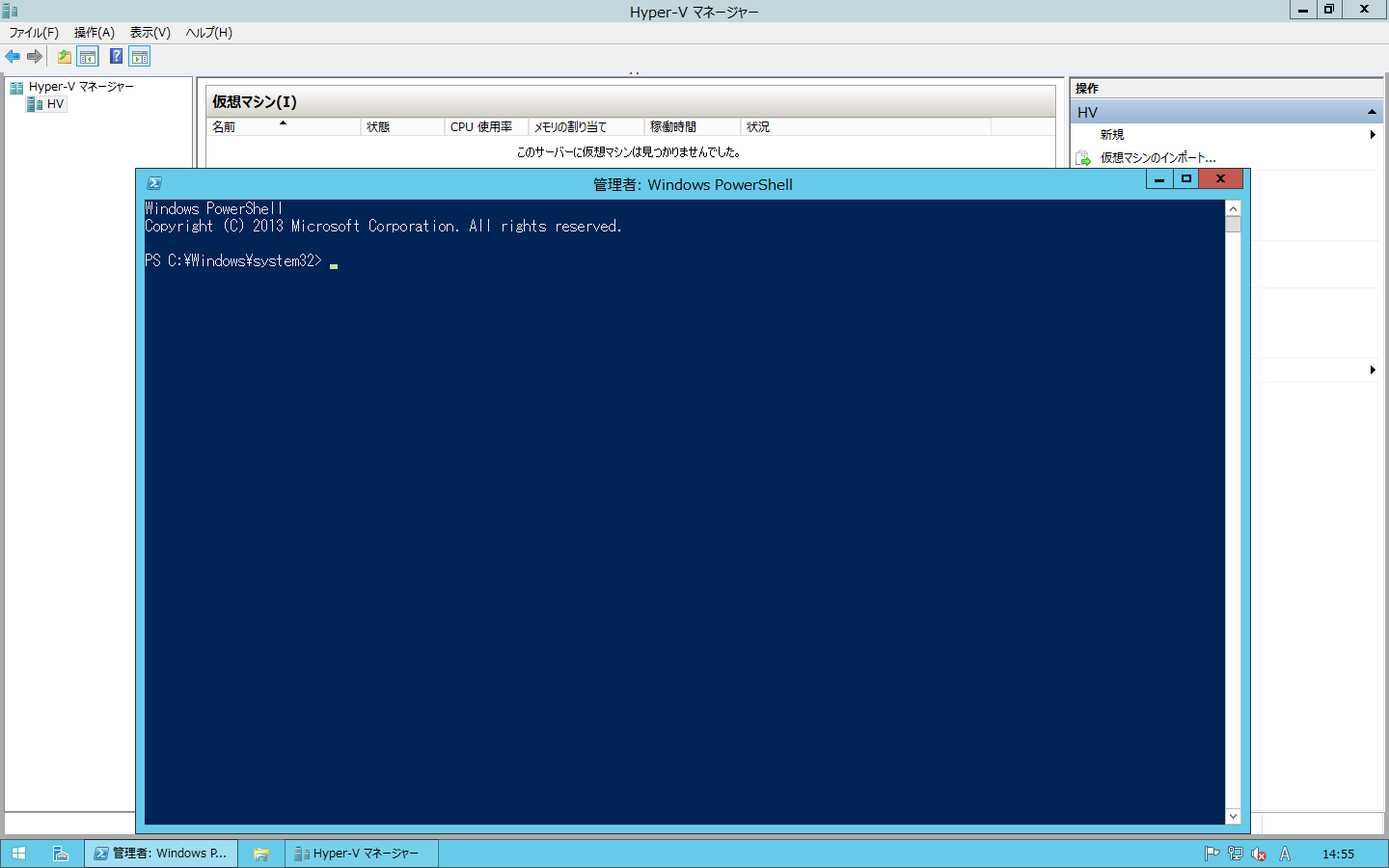Toggle the Show/Hide Action Pane toolbar icon
This screenshot has height=868, width=1389.
click(x=140, y=57)
